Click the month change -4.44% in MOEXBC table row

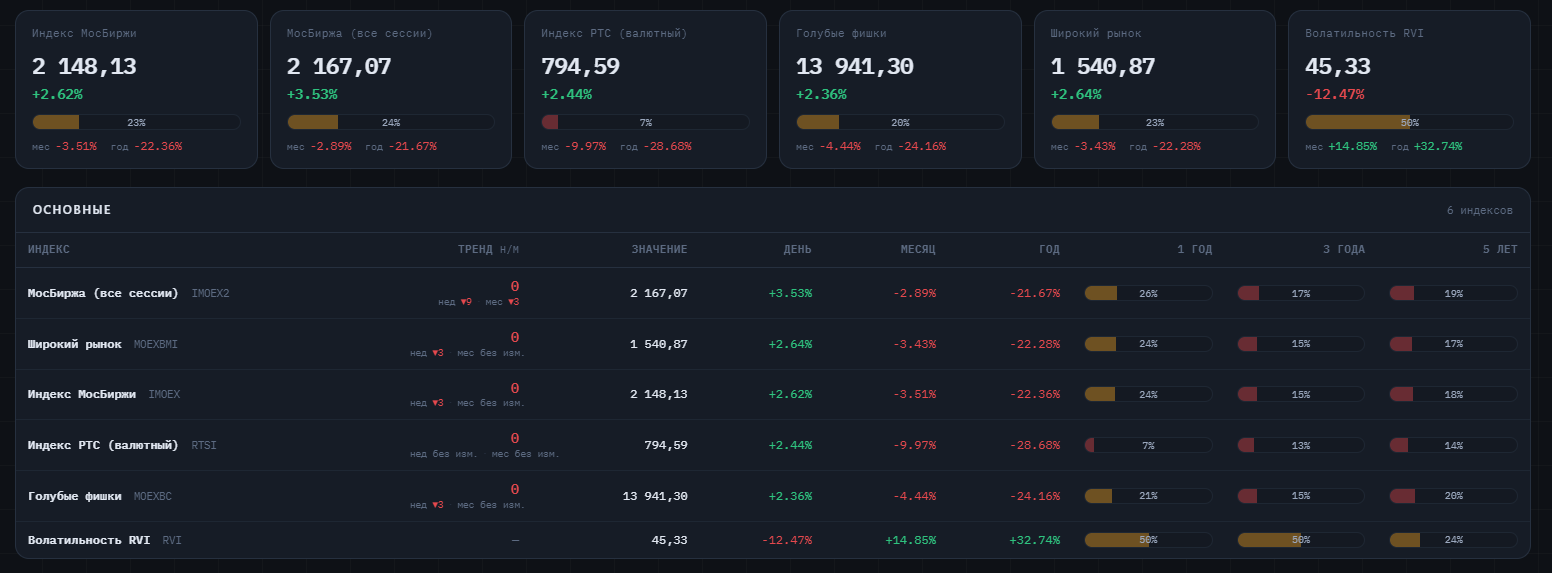point(914,496)
